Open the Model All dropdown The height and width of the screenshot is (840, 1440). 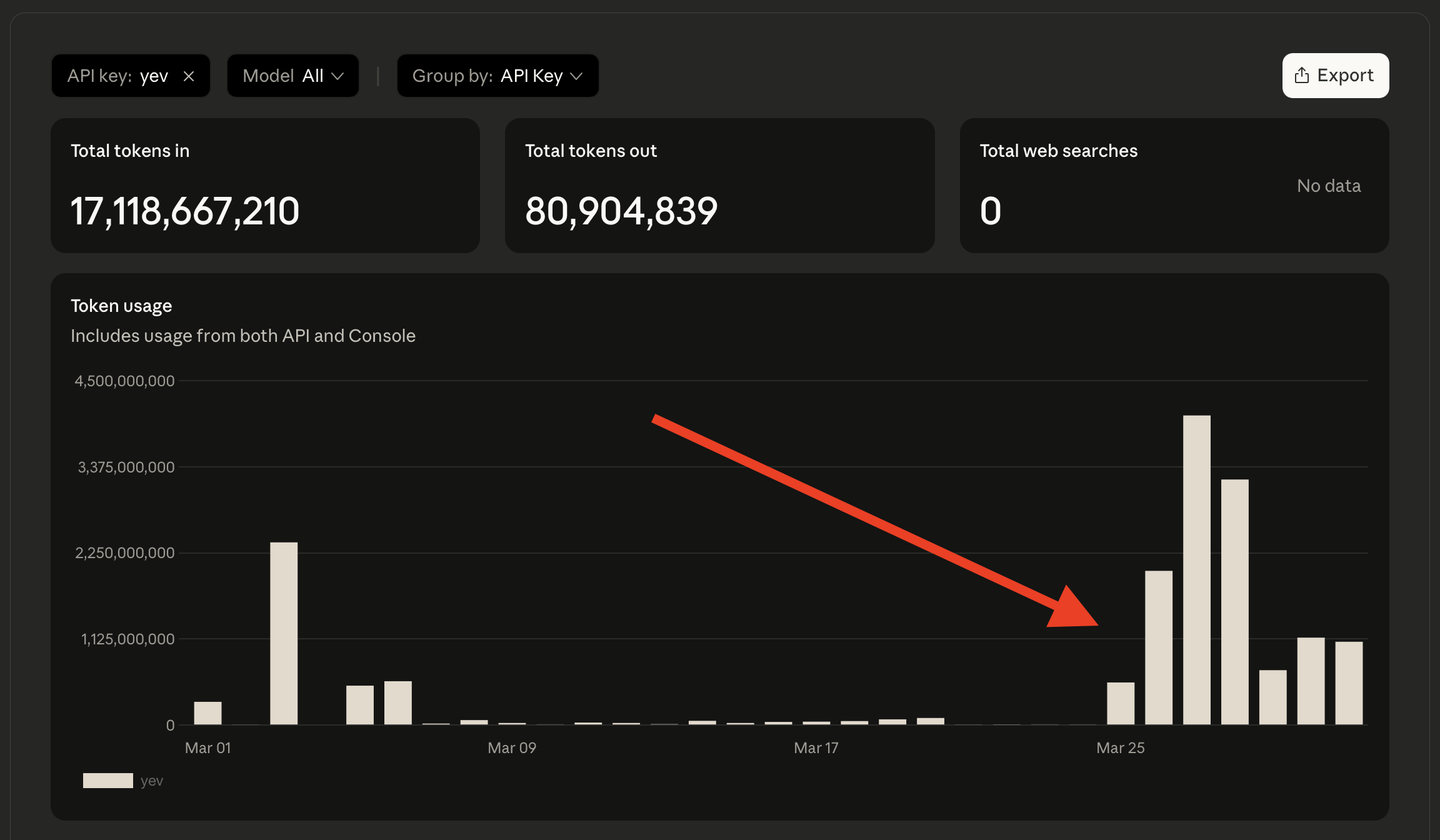pos(292,76)
